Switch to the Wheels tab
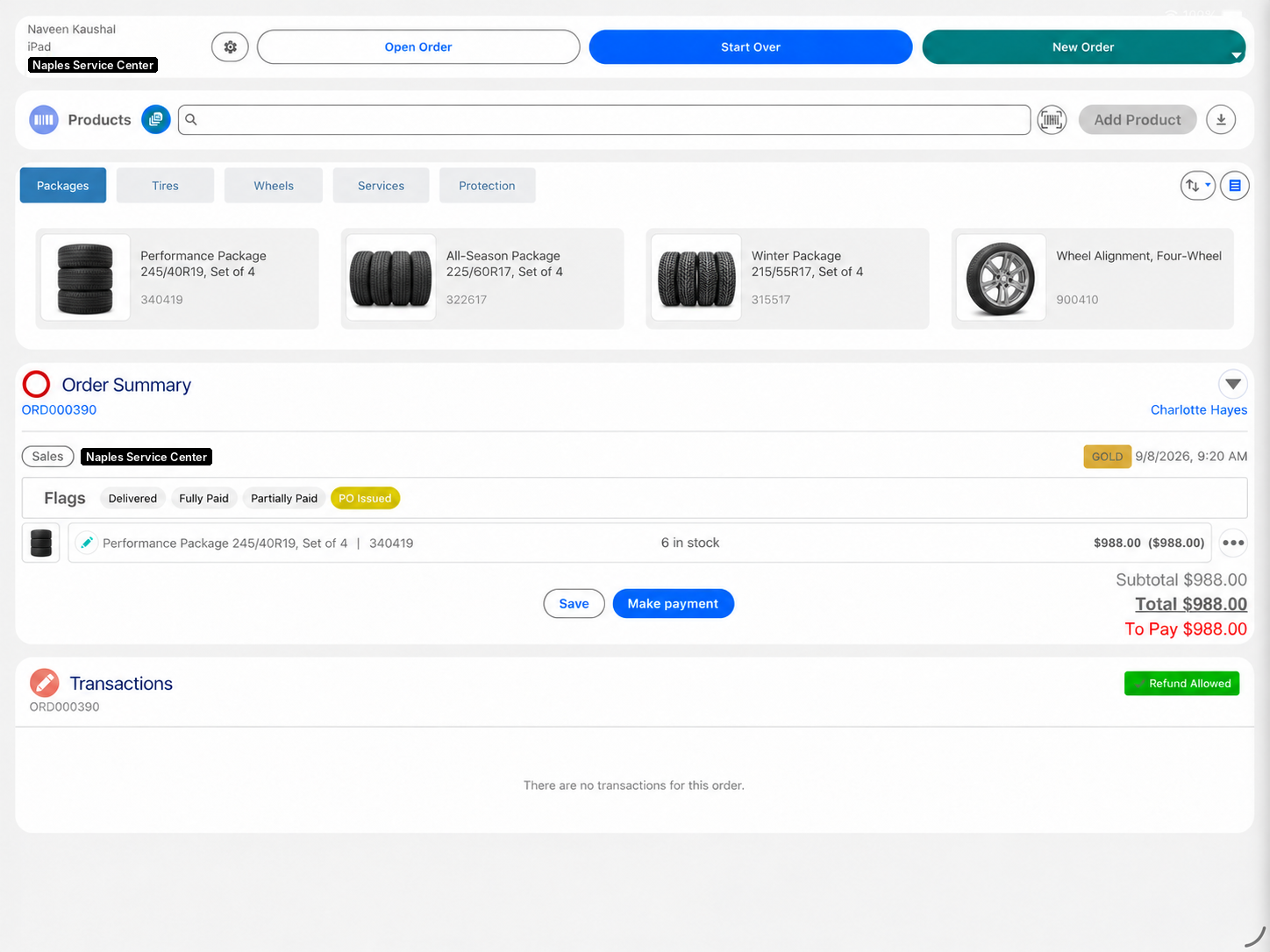 pyautogui.click(x=274, y=186)
